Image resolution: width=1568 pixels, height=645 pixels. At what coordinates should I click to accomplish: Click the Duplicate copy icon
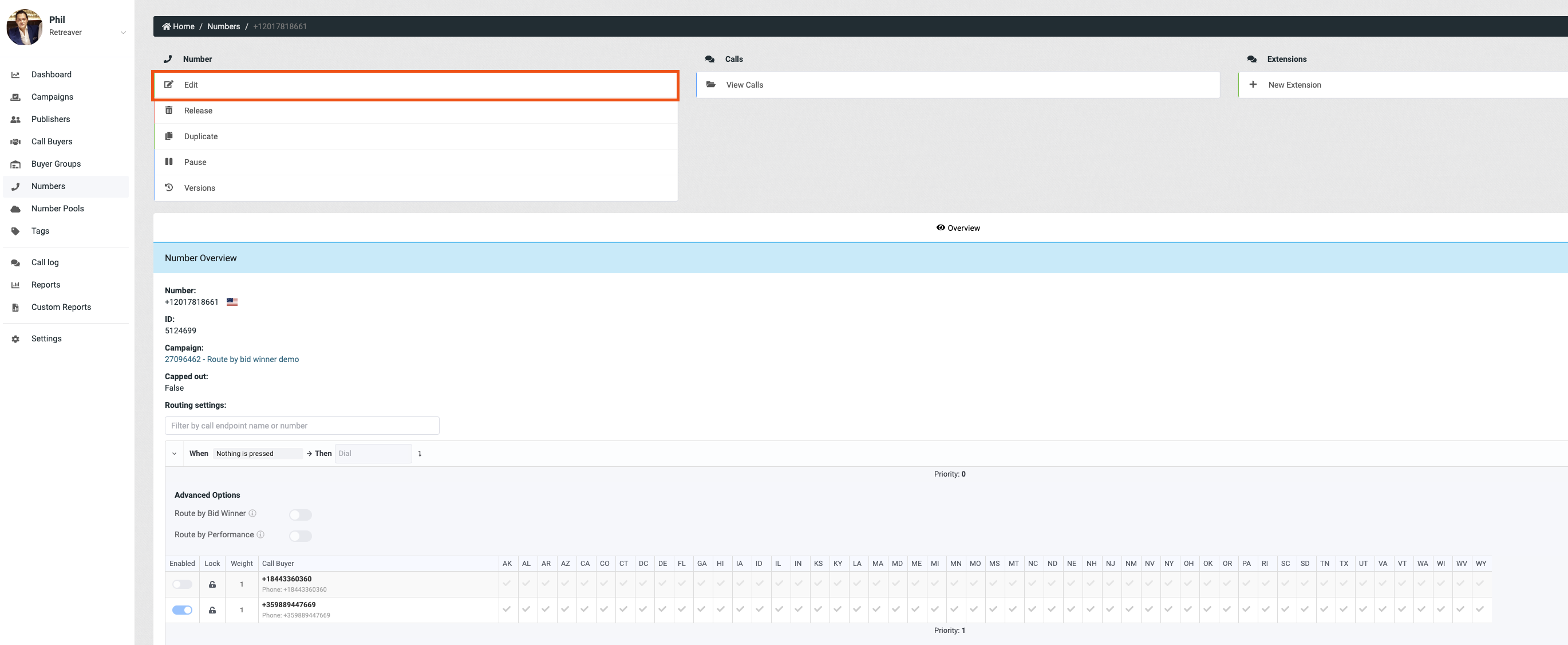coord(169,136)
